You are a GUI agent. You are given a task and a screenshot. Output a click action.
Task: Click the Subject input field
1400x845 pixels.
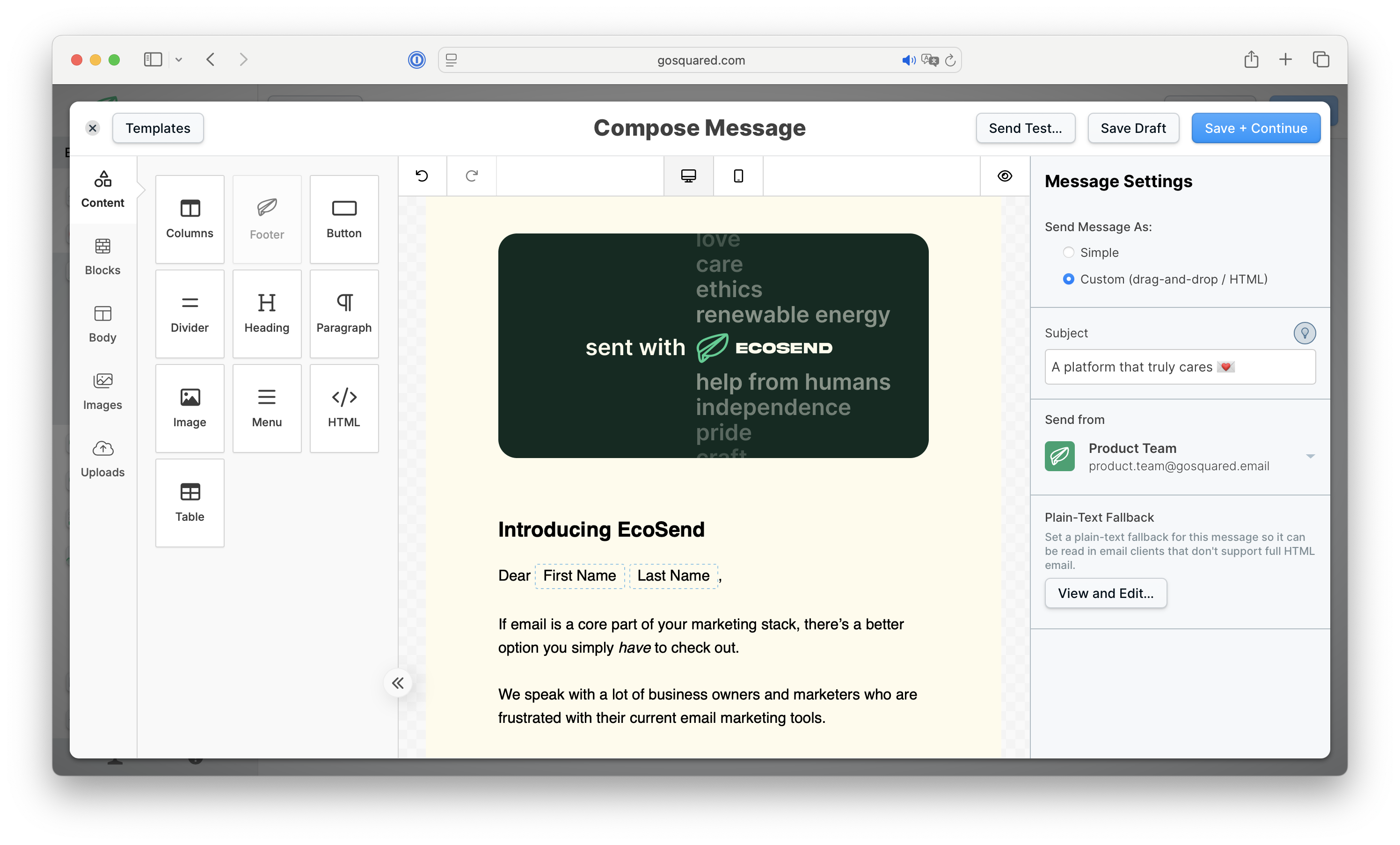pyautogui.click(x=1180, y=367)
